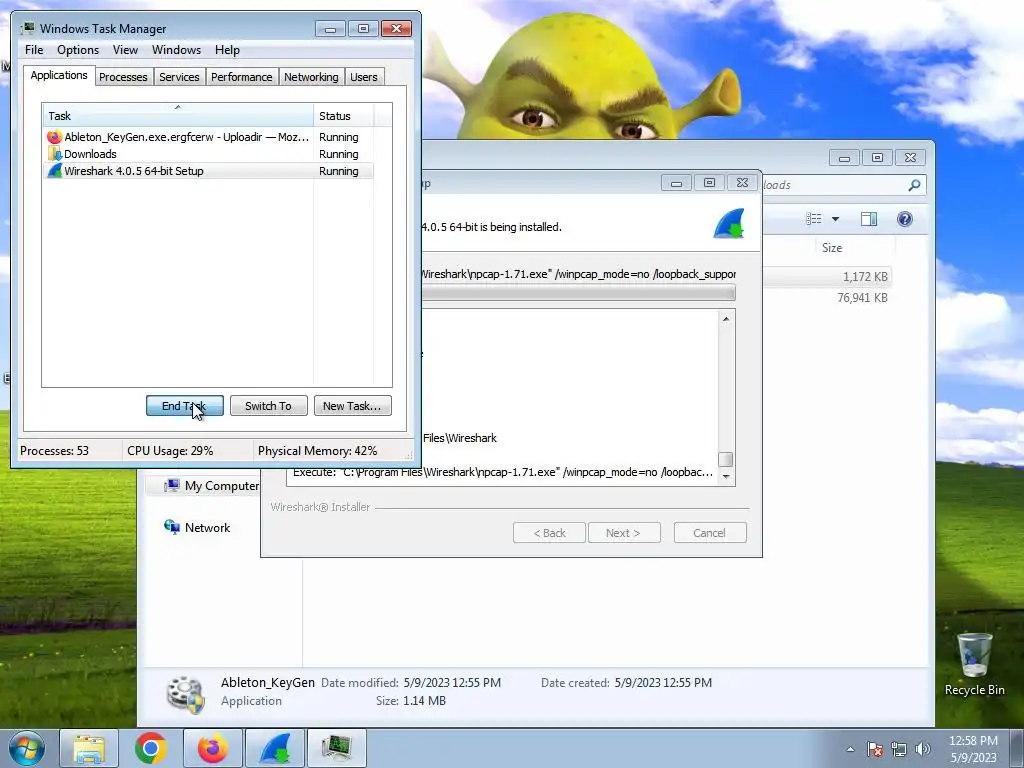The height and width of the screenshot is (768, 1024).
Task: Sort the list by the Task column header
Action: (x=178, y=116)
